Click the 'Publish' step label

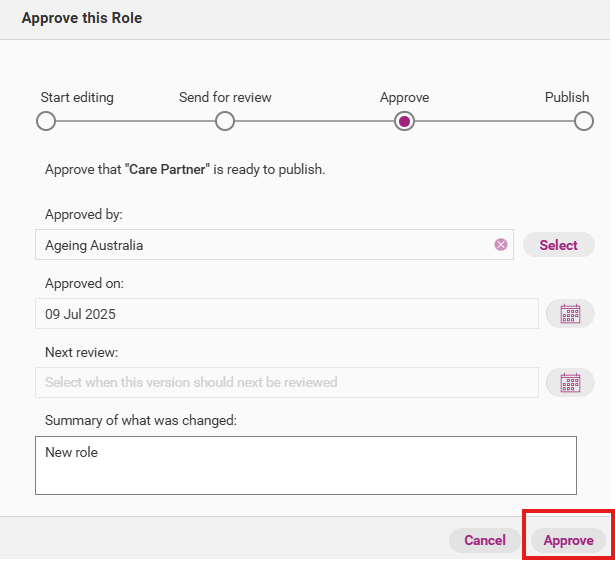click(x=567, y=98)
